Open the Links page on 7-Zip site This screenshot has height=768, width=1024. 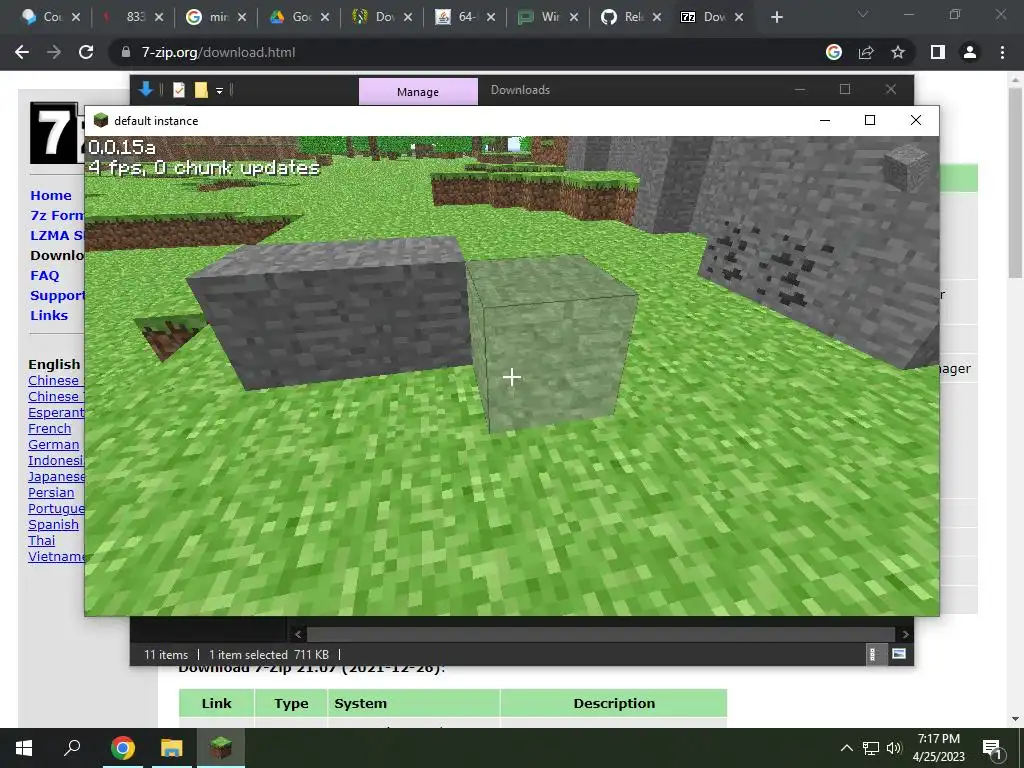pos(49,315)
